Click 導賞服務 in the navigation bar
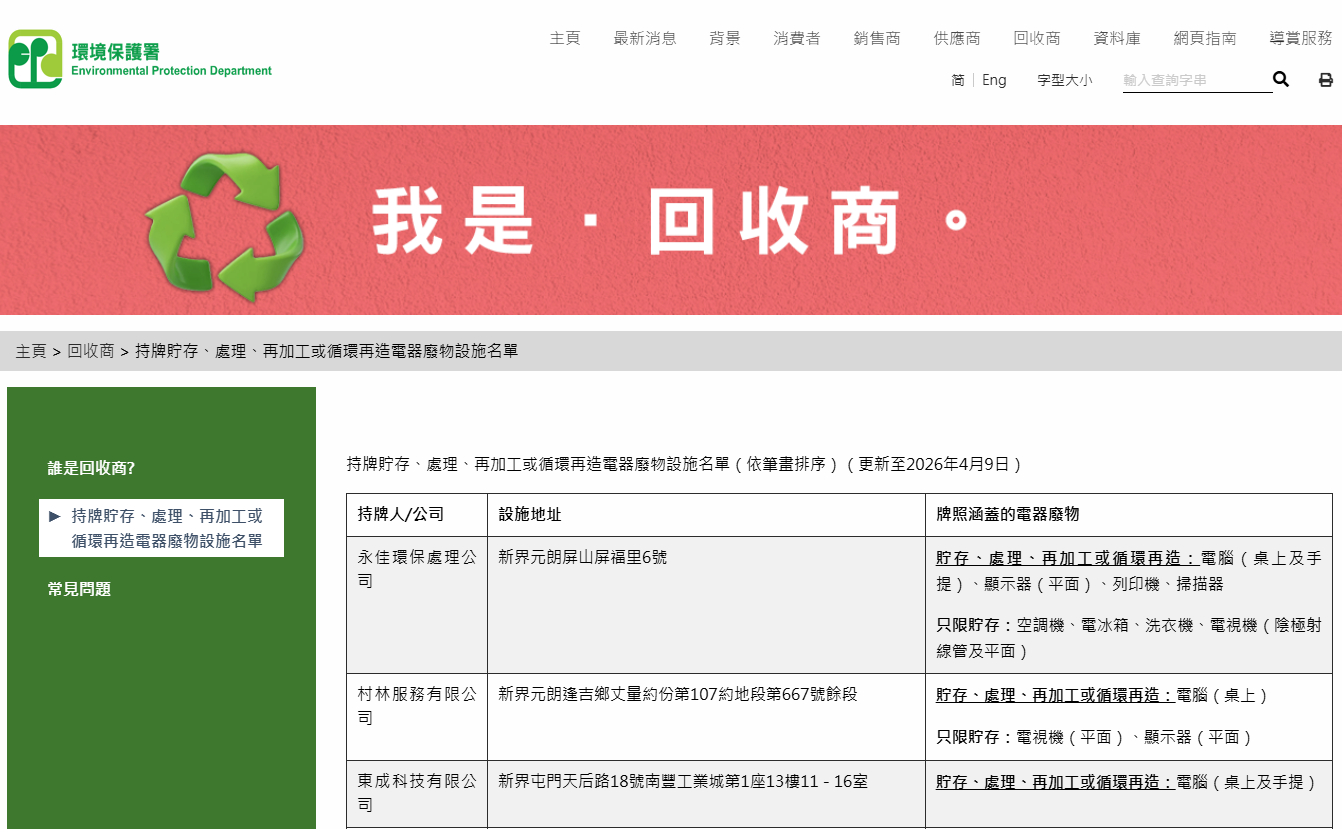This screenshot has width=1342, height=829. 1300,38
